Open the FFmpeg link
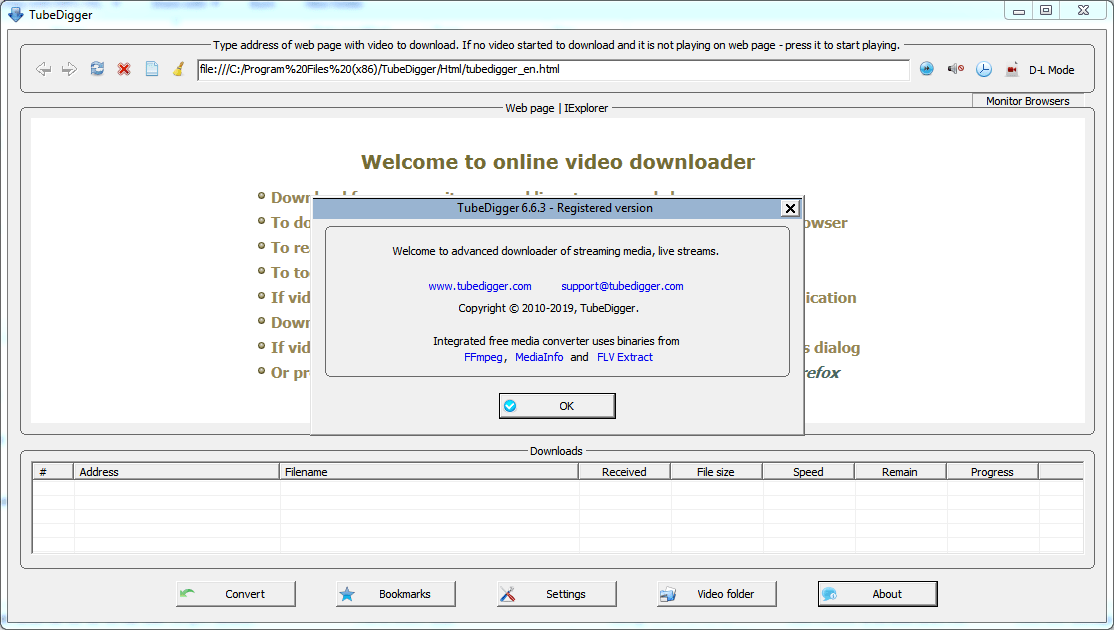 click(x=483, y=357)
